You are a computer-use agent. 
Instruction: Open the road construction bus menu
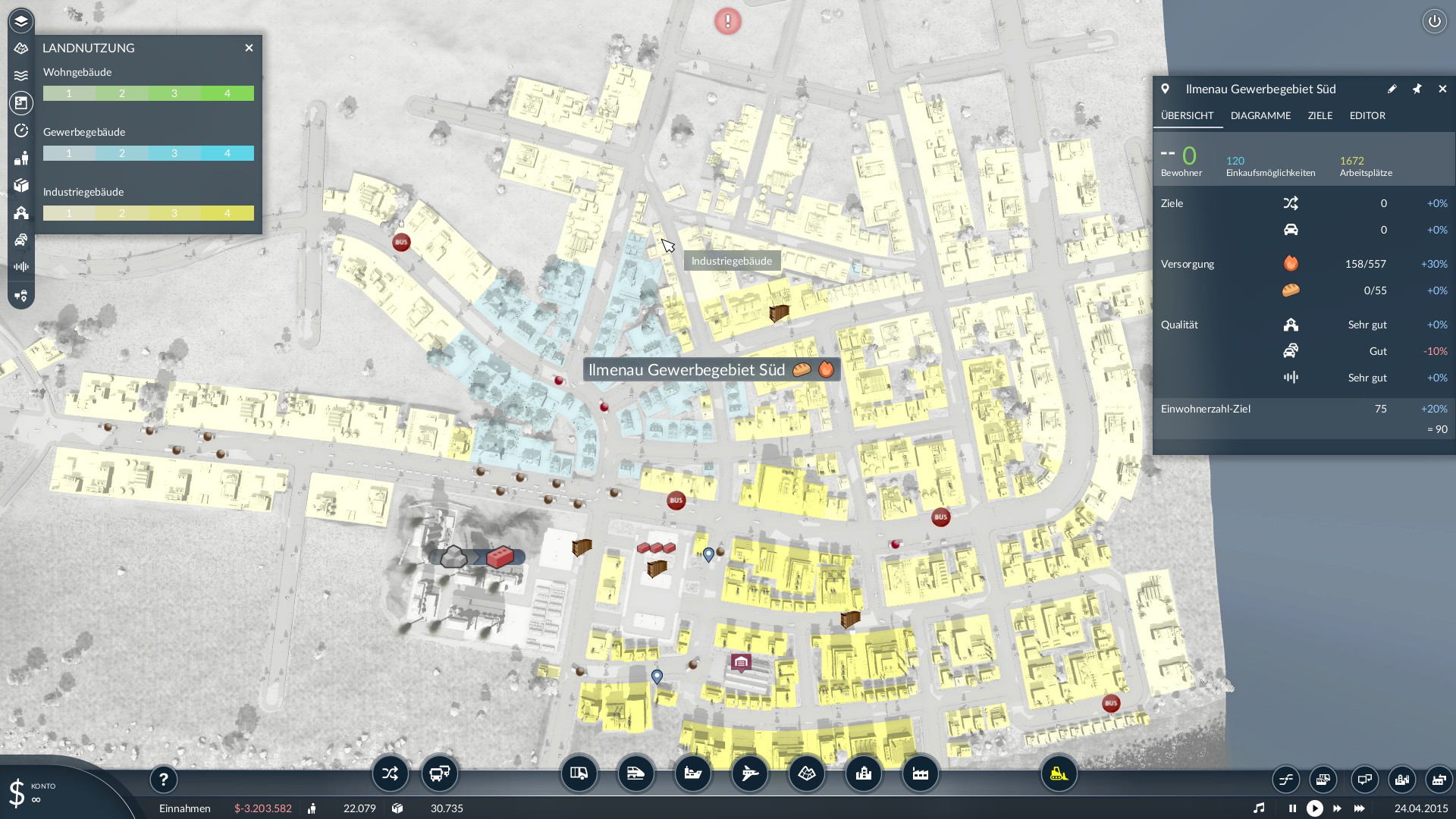(579, 774)
